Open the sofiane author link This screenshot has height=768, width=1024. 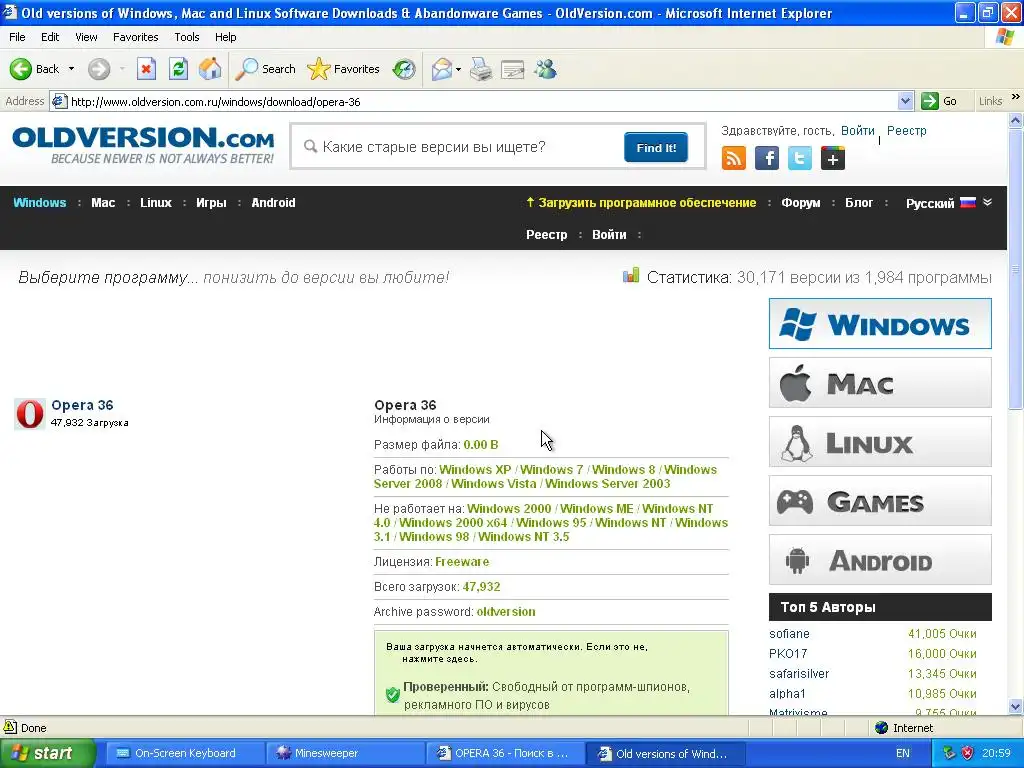789,633
